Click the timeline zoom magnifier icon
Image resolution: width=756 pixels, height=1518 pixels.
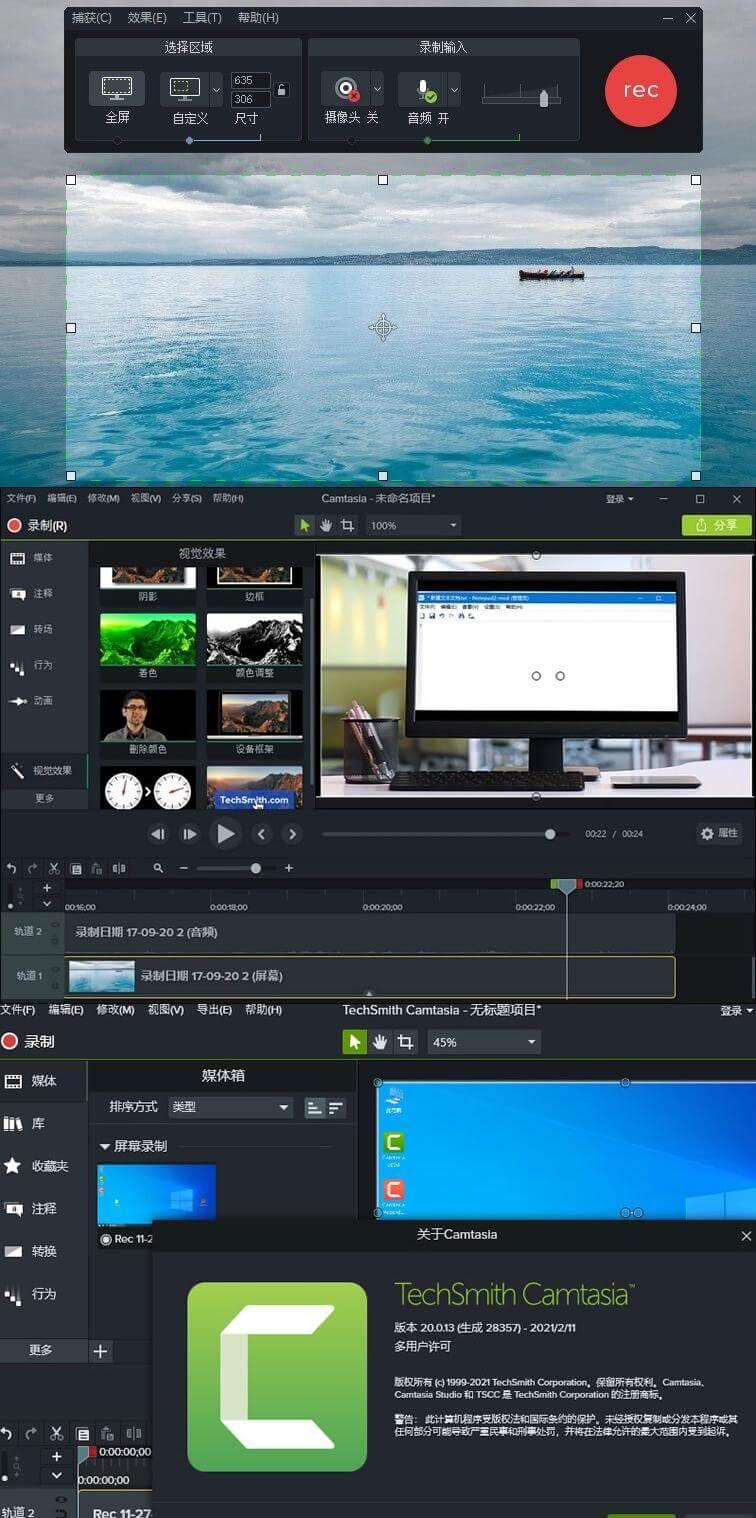point(158,868)
